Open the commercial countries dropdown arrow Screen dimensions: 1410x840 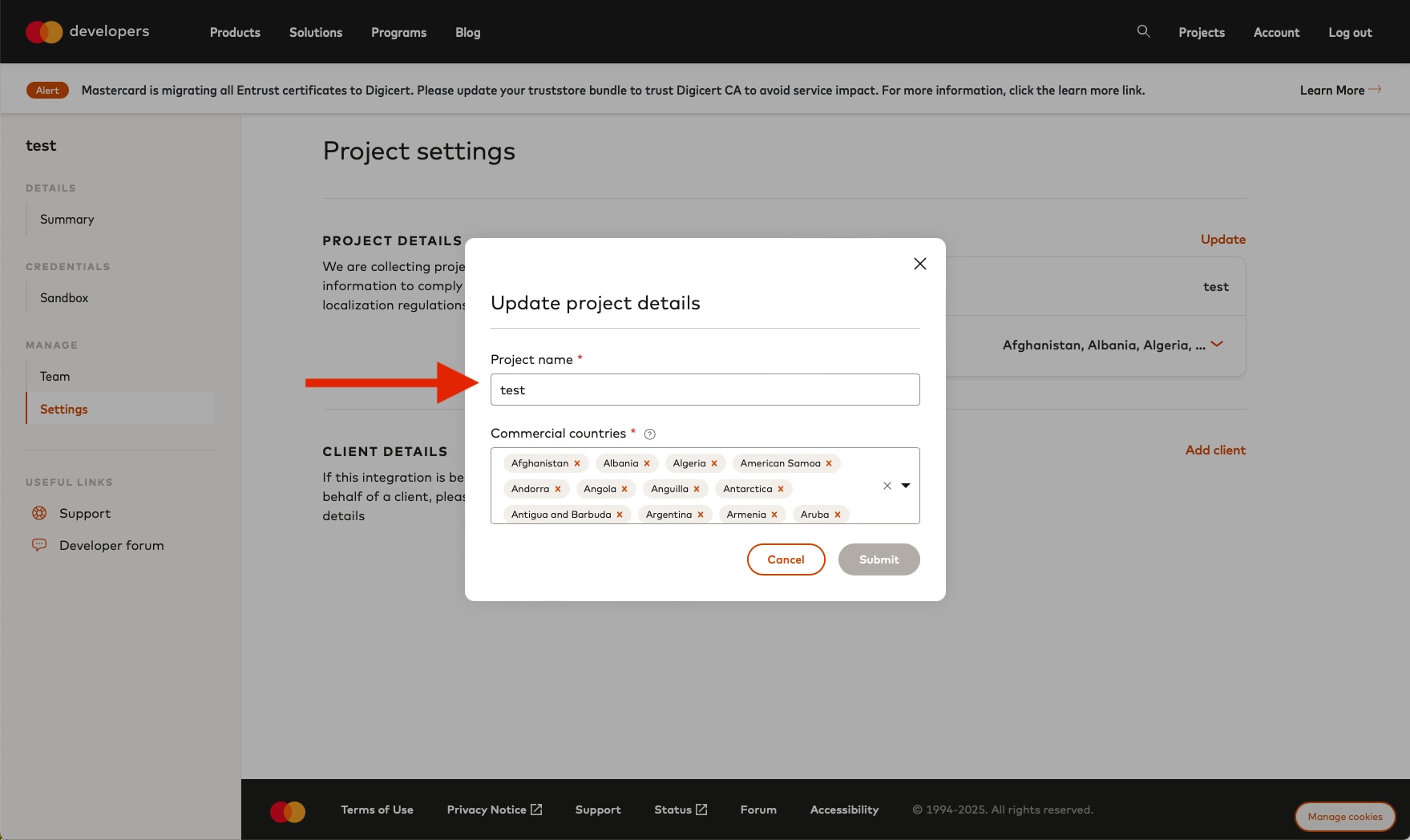click(906, 486)
